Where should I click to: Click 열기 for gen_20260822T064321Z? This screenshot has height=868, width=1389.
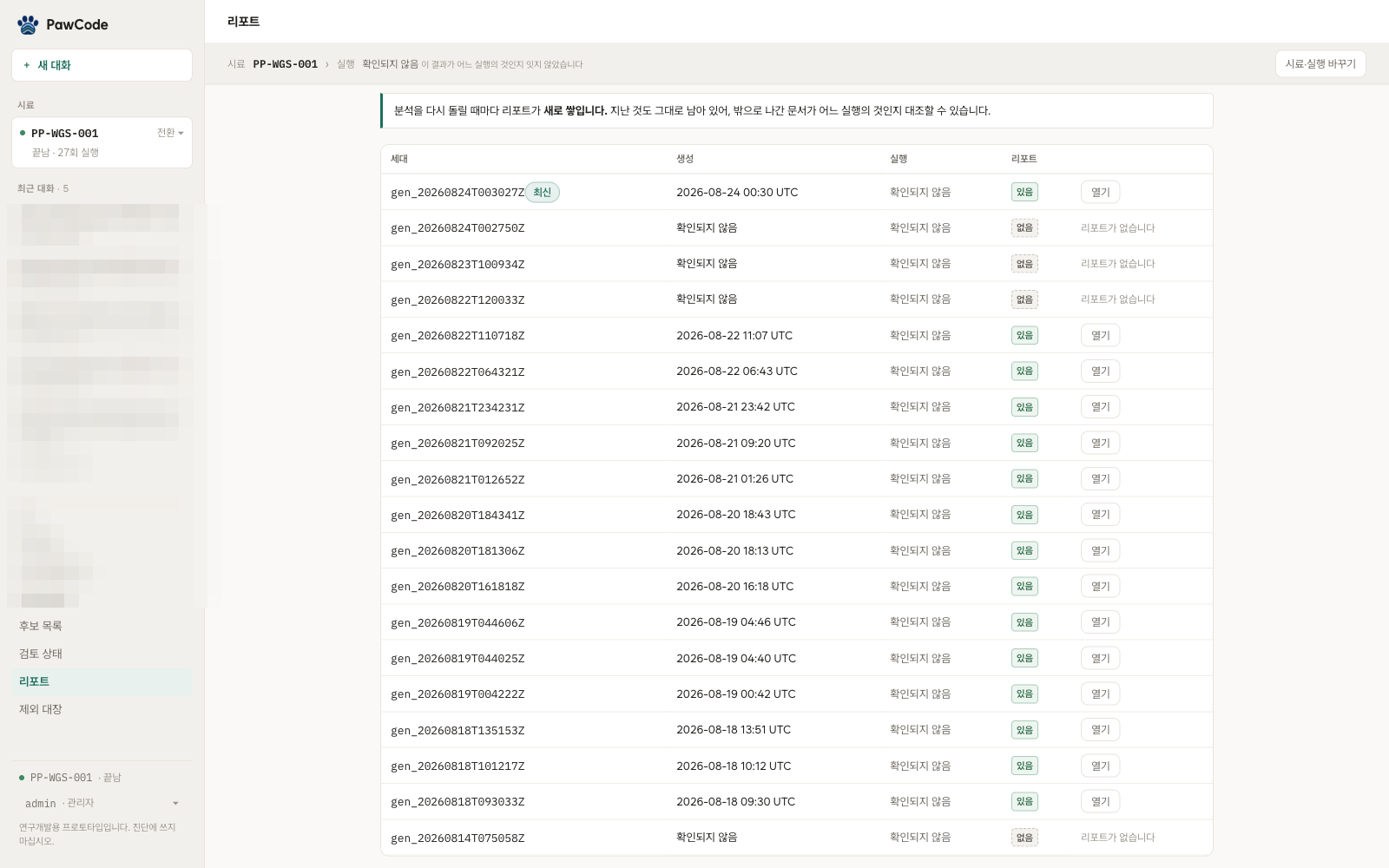[x=1100, y=372]
